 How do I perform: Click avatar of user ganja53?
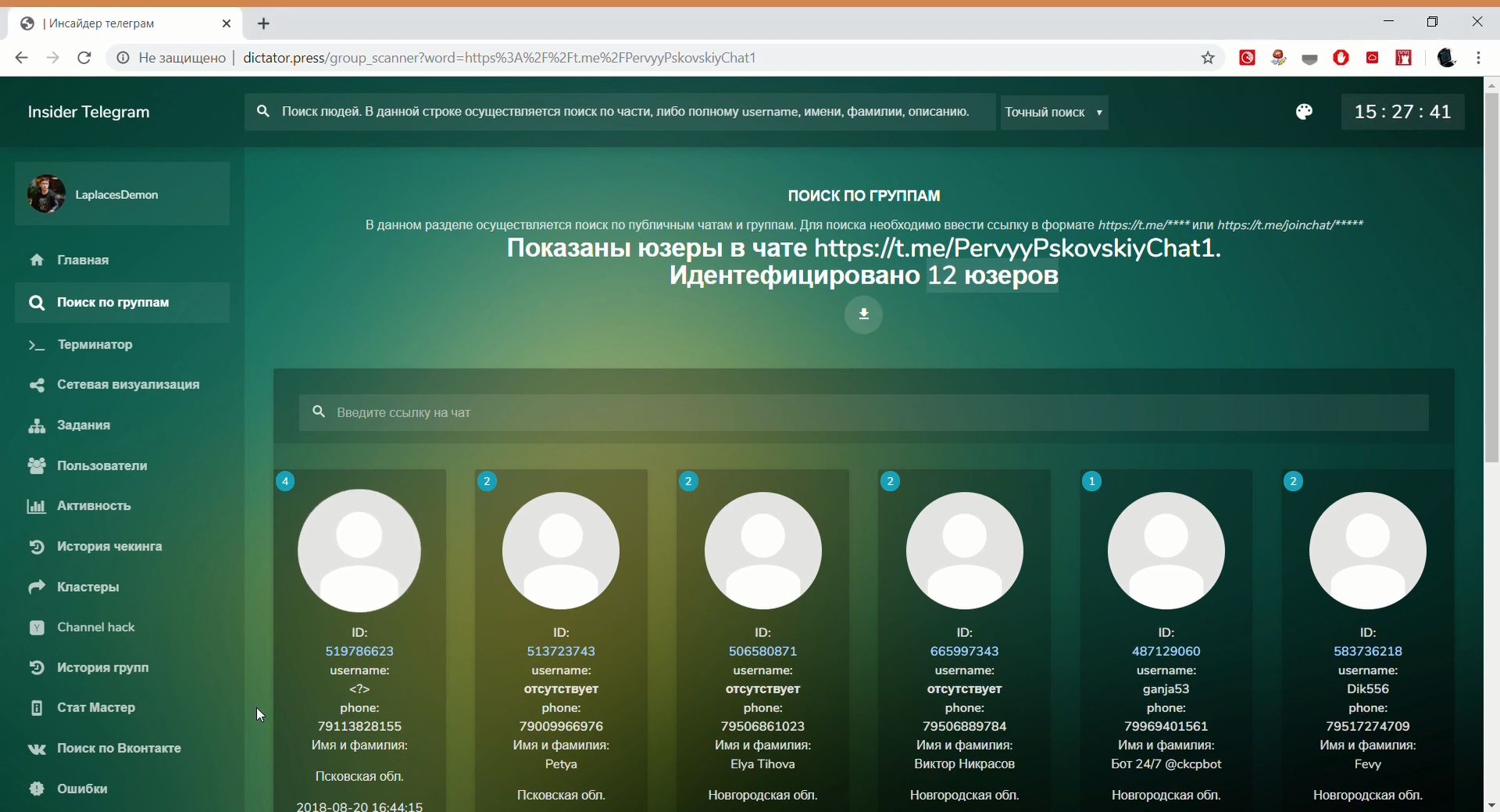(x=1166, y=550)
